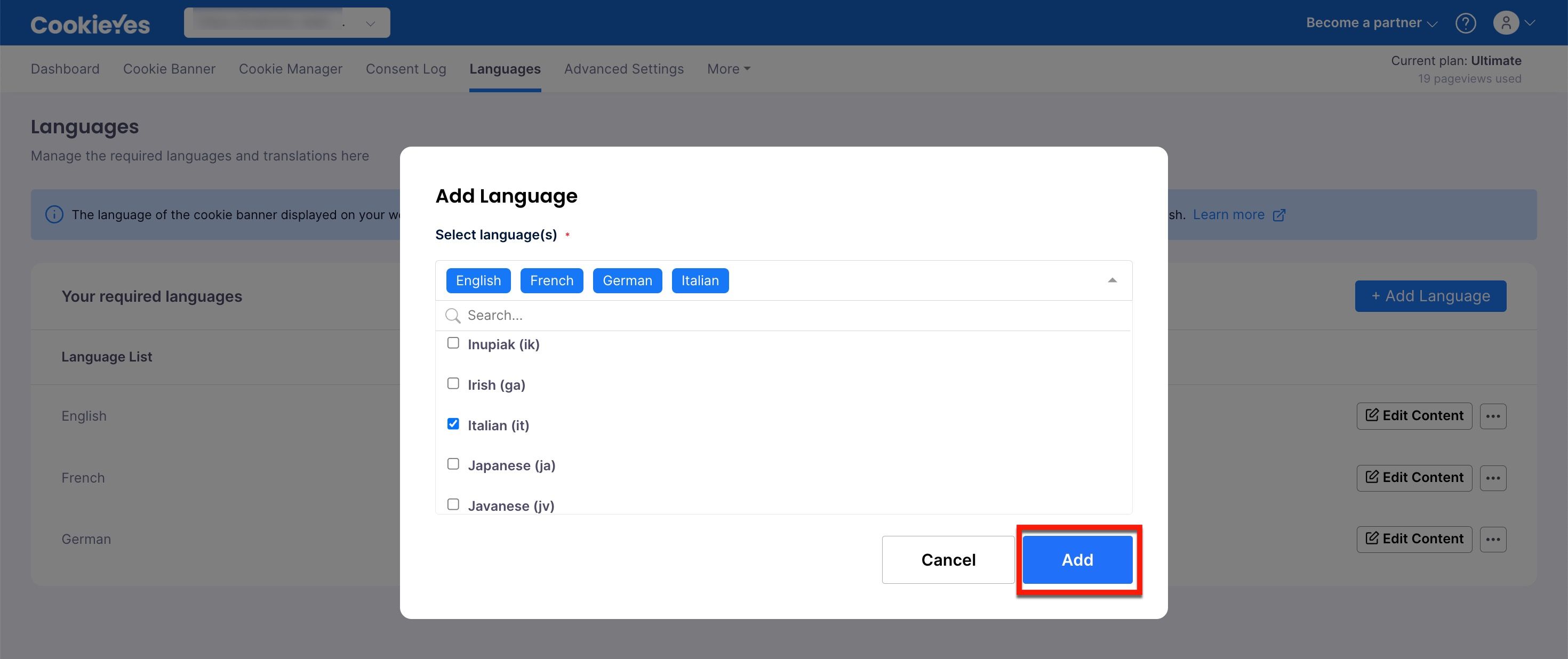Click the Italian selected tag

[700, 280]
